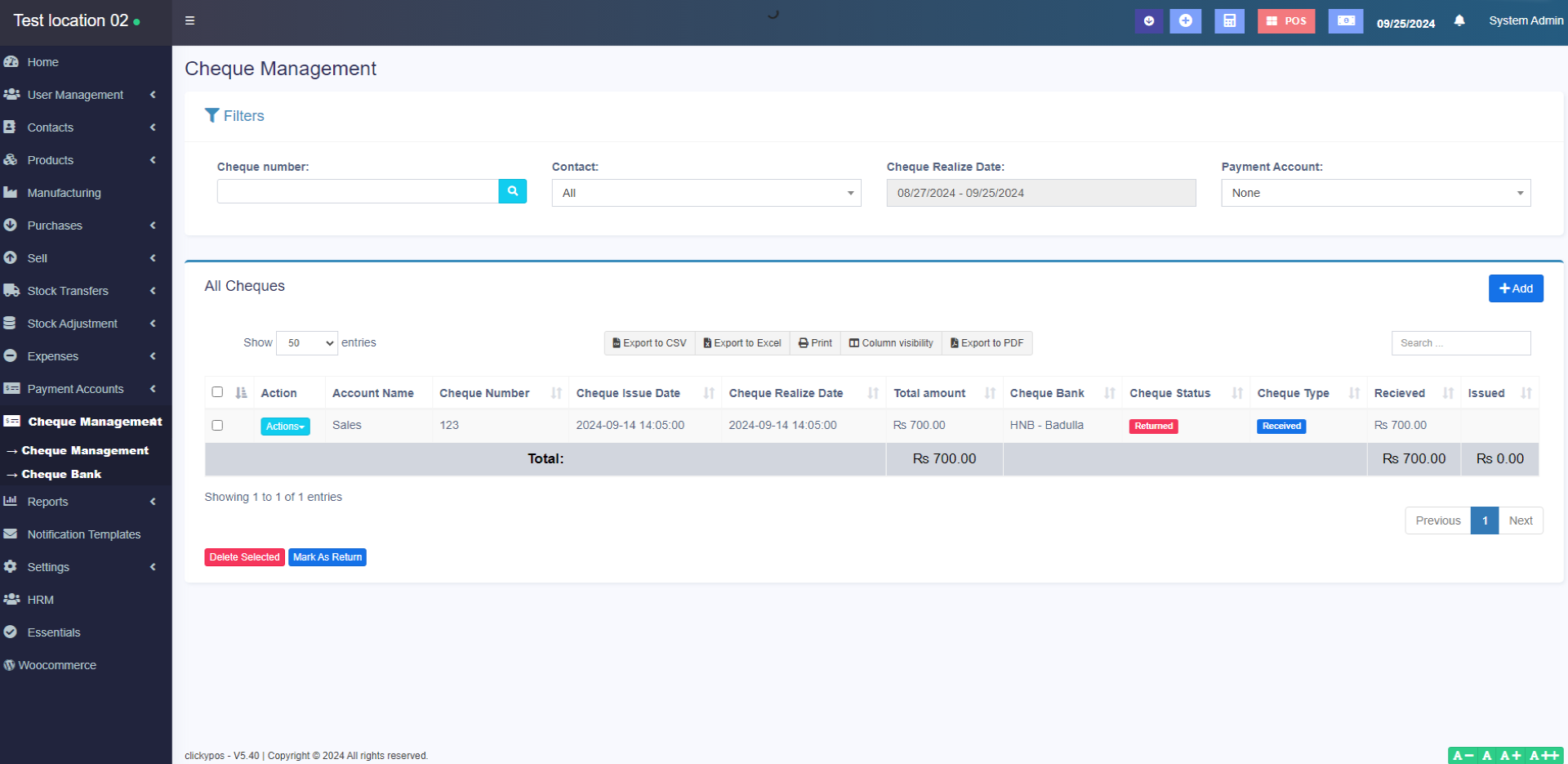Open the Show entries count dropdown
Screen dimensions: 1568x764
point(307,343)
